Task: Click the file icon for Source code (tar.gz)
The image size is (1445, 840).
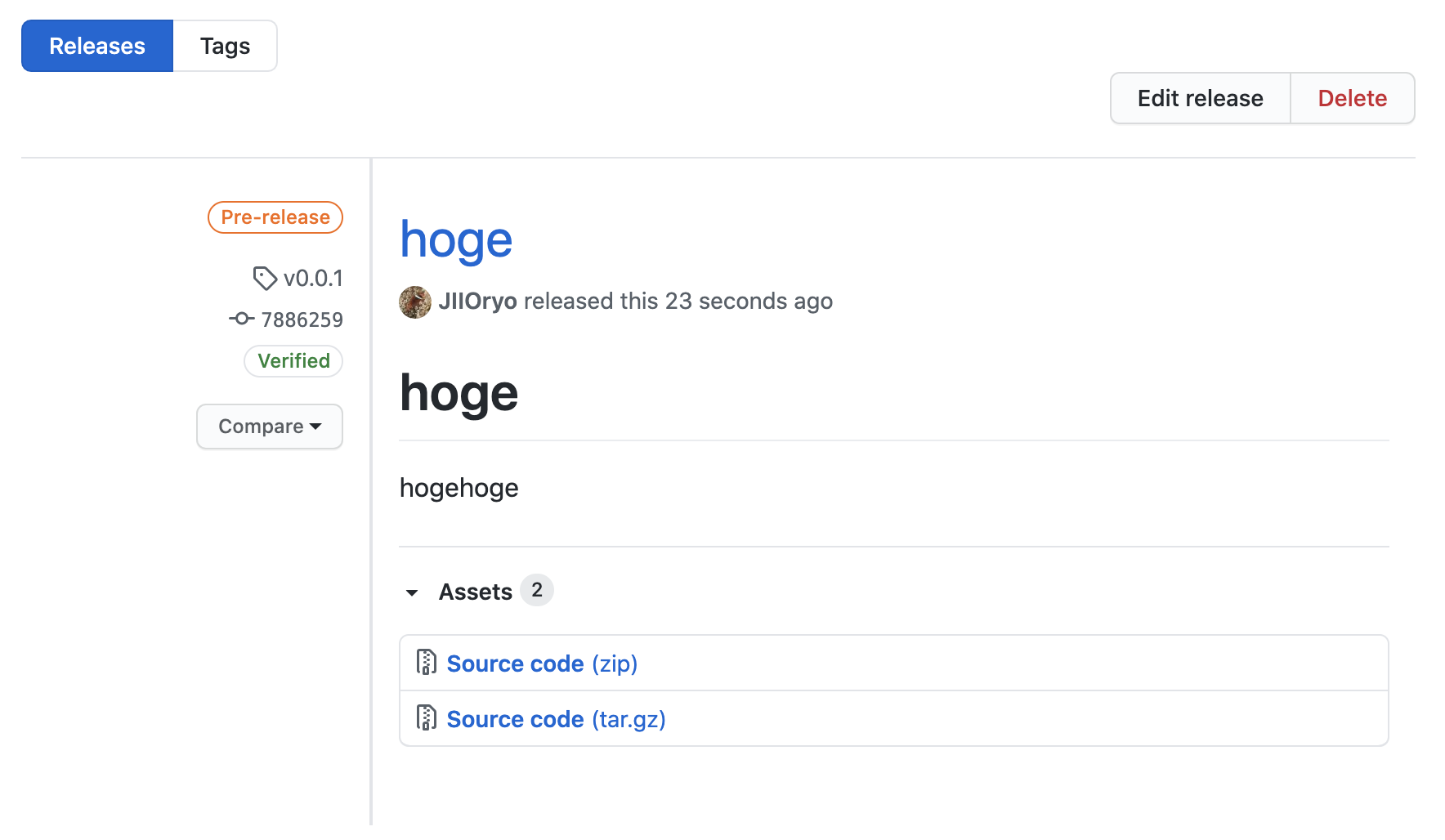Action: point(426,718)
